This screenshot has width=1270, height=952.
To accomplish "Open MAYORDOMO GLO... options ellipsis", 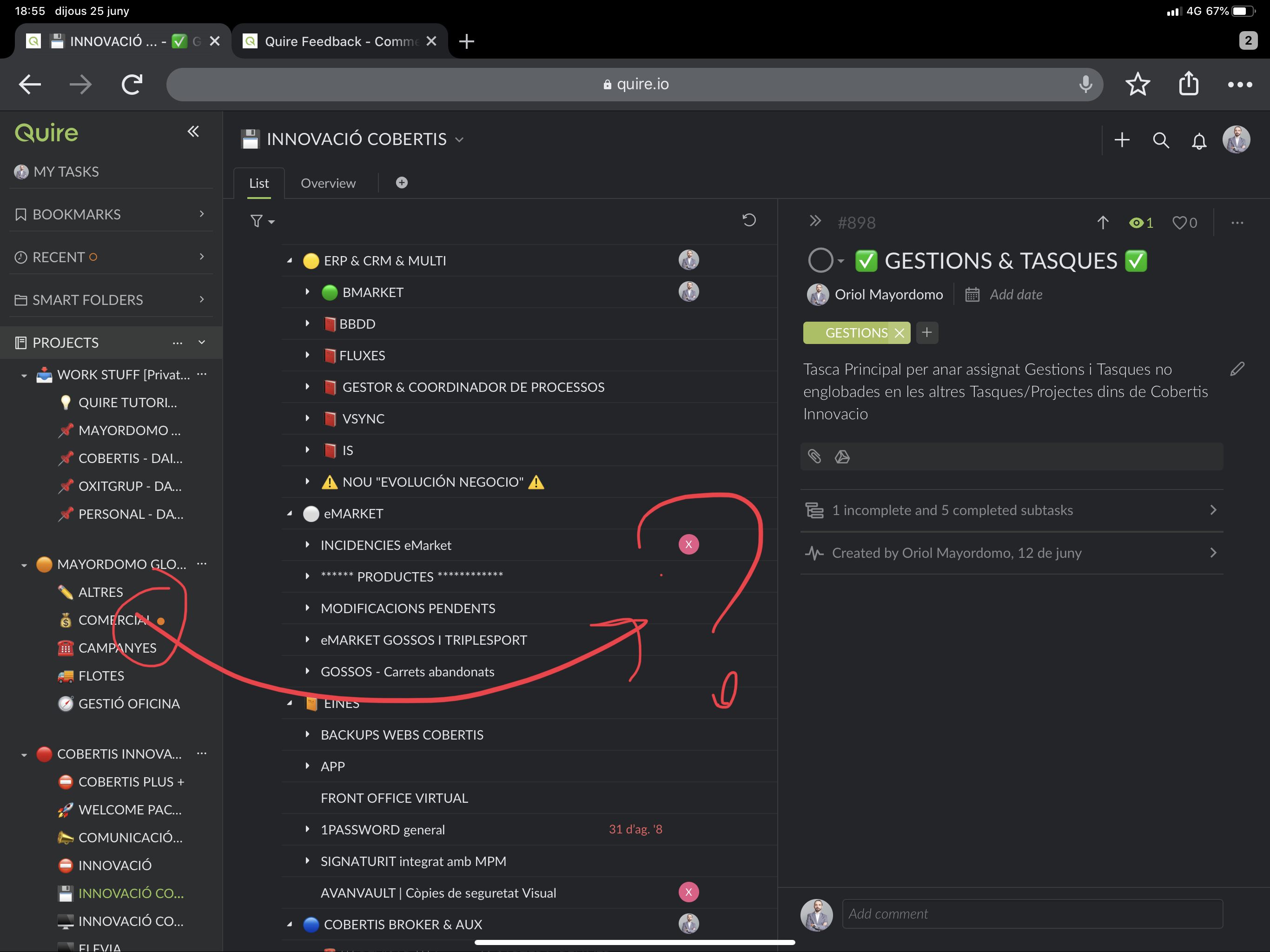I will (202, 563).
